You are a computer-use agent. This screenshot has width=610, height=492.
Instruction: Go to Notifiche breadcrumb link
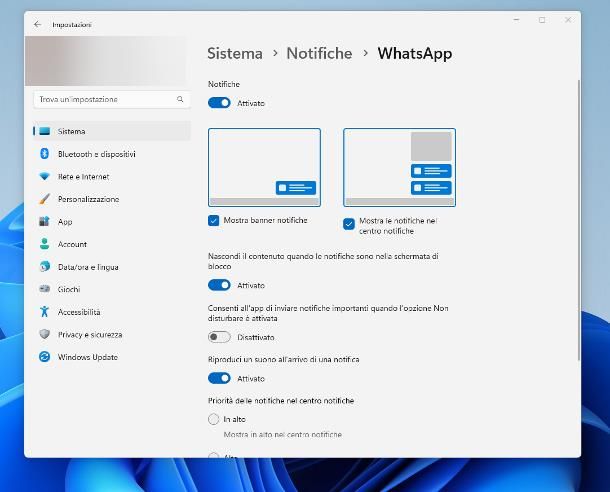pyautogui.click(x=319, y=54)
